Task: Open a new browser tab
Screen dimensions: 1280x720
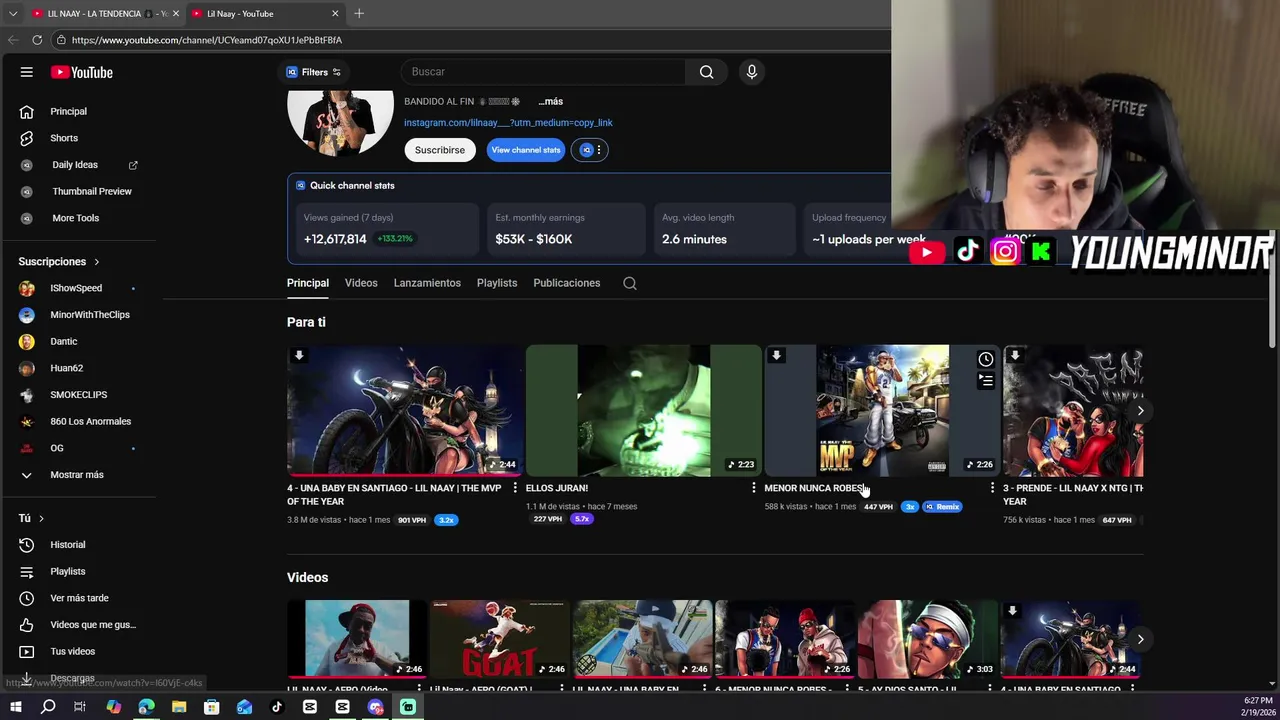Action: (359, 13)
